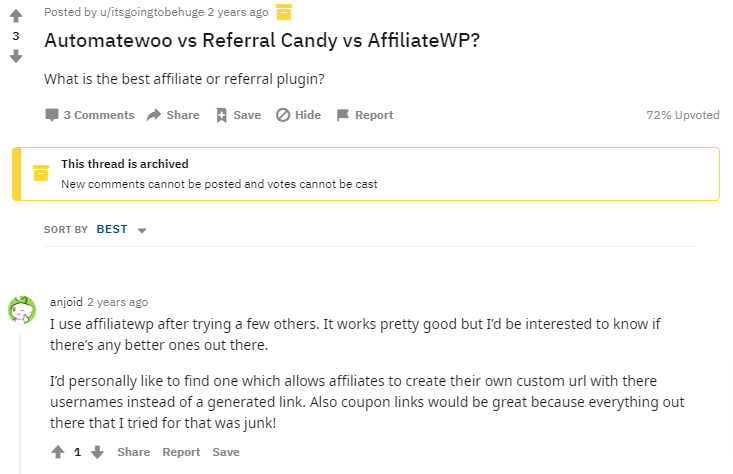Screen dimensions: 733x474
Task: Save the post with bookmark icon
Action: pos(238,115)
